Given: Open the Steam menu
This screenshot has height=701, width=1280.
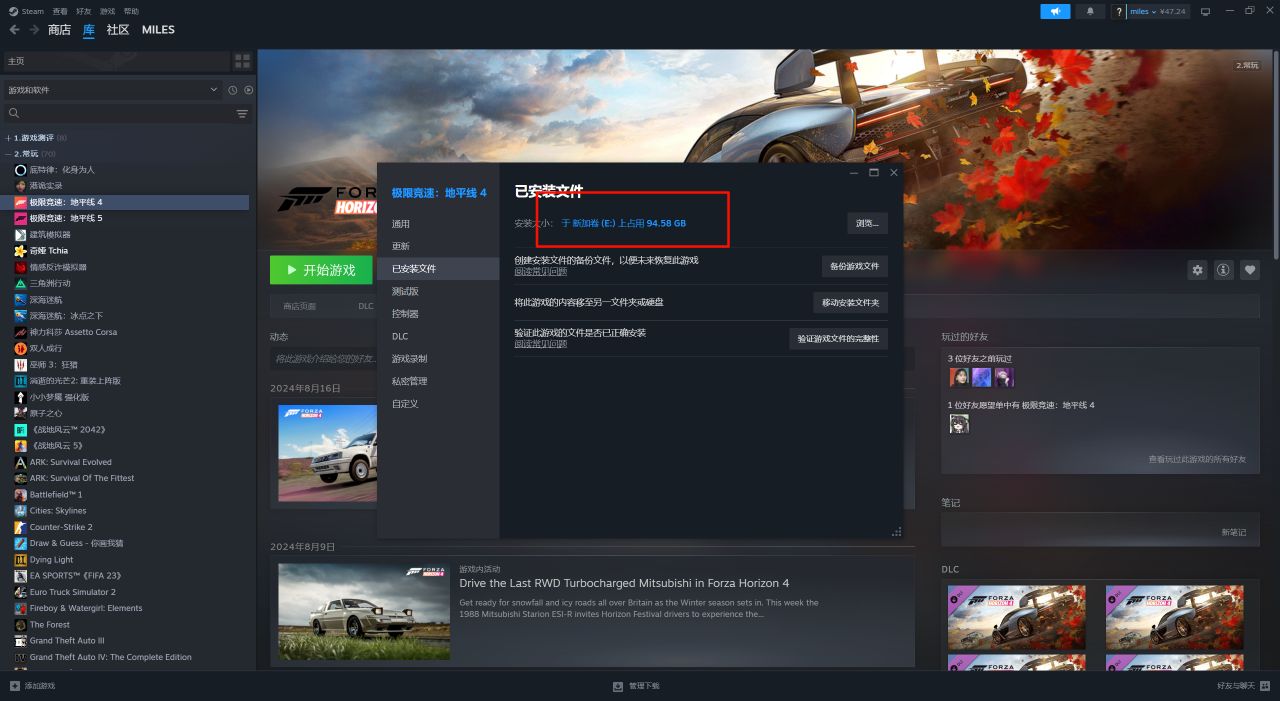Looking at the screenshot, I should pos(27,11).
